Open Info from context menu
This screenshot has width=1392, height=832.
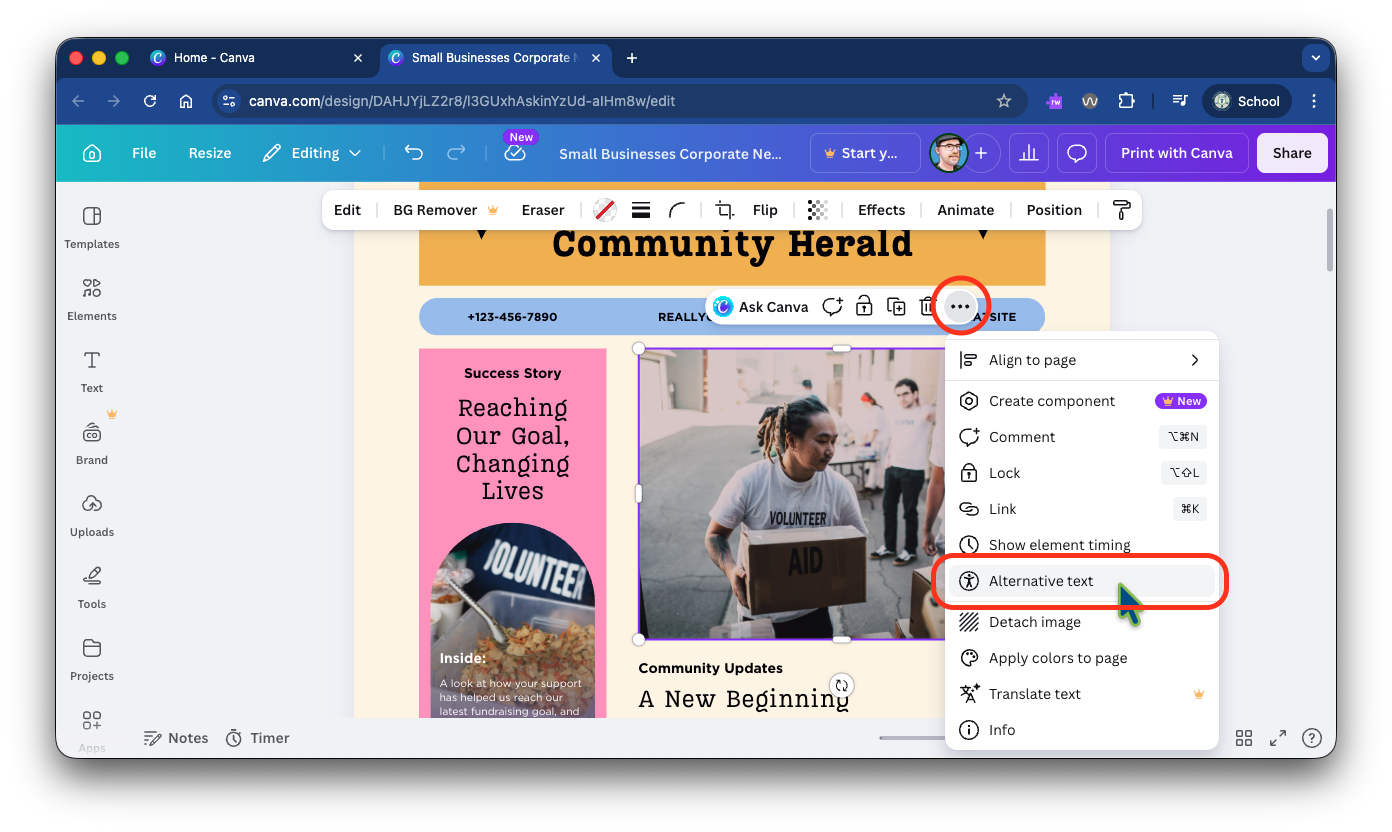[1082, 730]
